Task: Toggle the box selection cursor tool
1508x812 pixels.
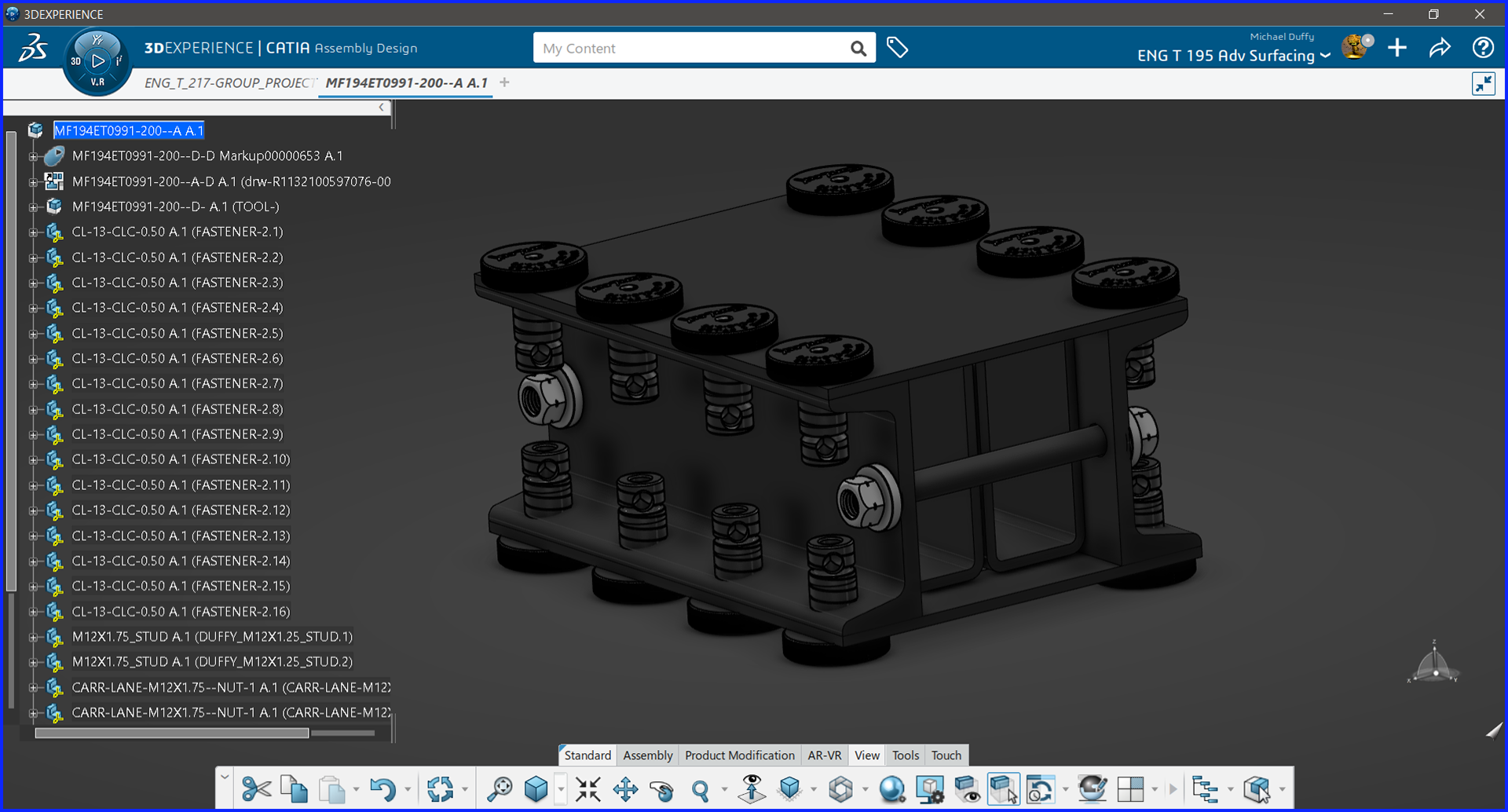Action: [1004, 789]
